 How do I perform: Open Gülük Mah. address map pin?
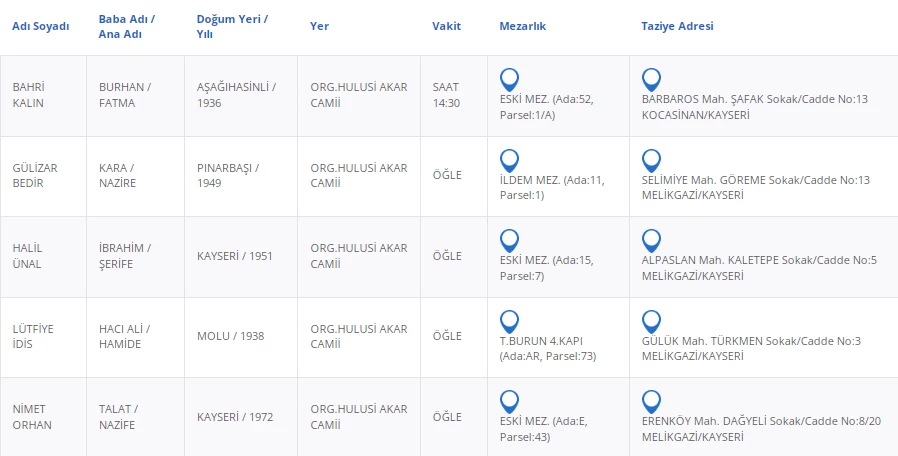click(x=651, y=321)
